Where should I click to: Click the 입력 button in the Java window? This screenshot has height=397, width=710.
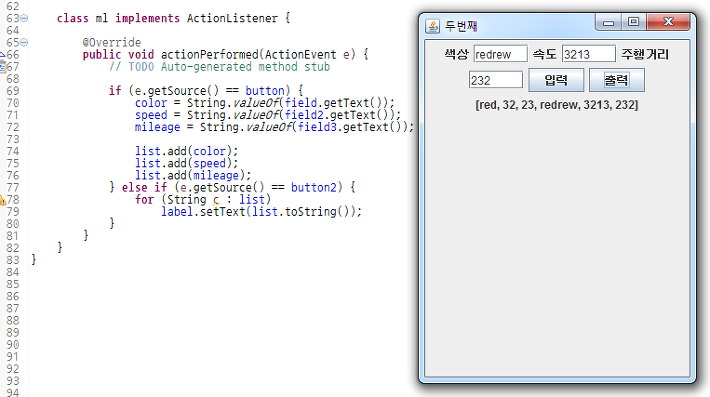pos(556,80)
